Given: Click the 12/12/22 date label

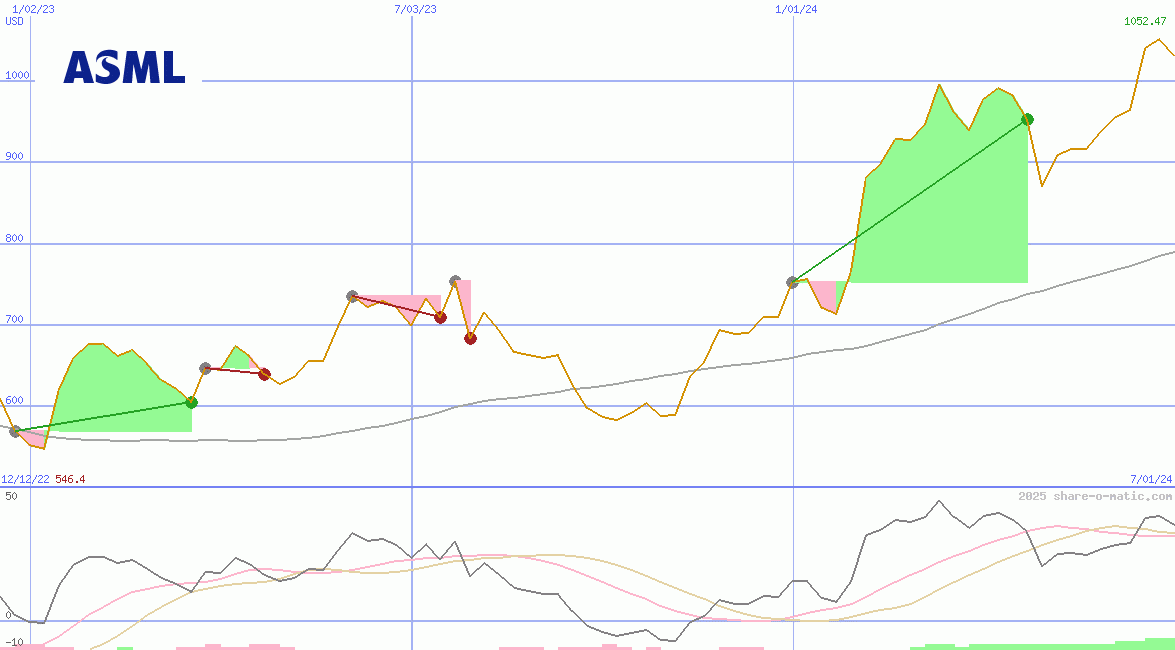Looking at the screenshot, I should 24,479.
